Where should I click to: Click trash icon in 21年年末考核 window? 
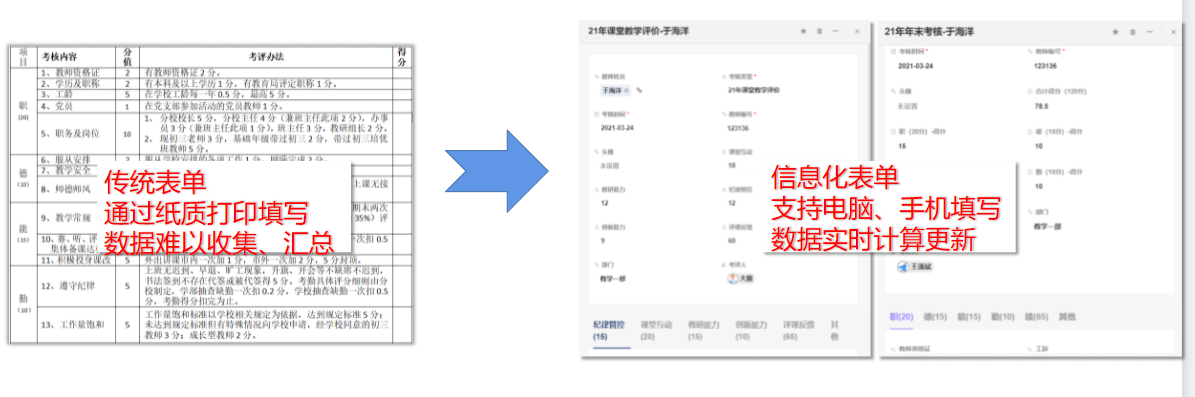(x=1133, y=32)
